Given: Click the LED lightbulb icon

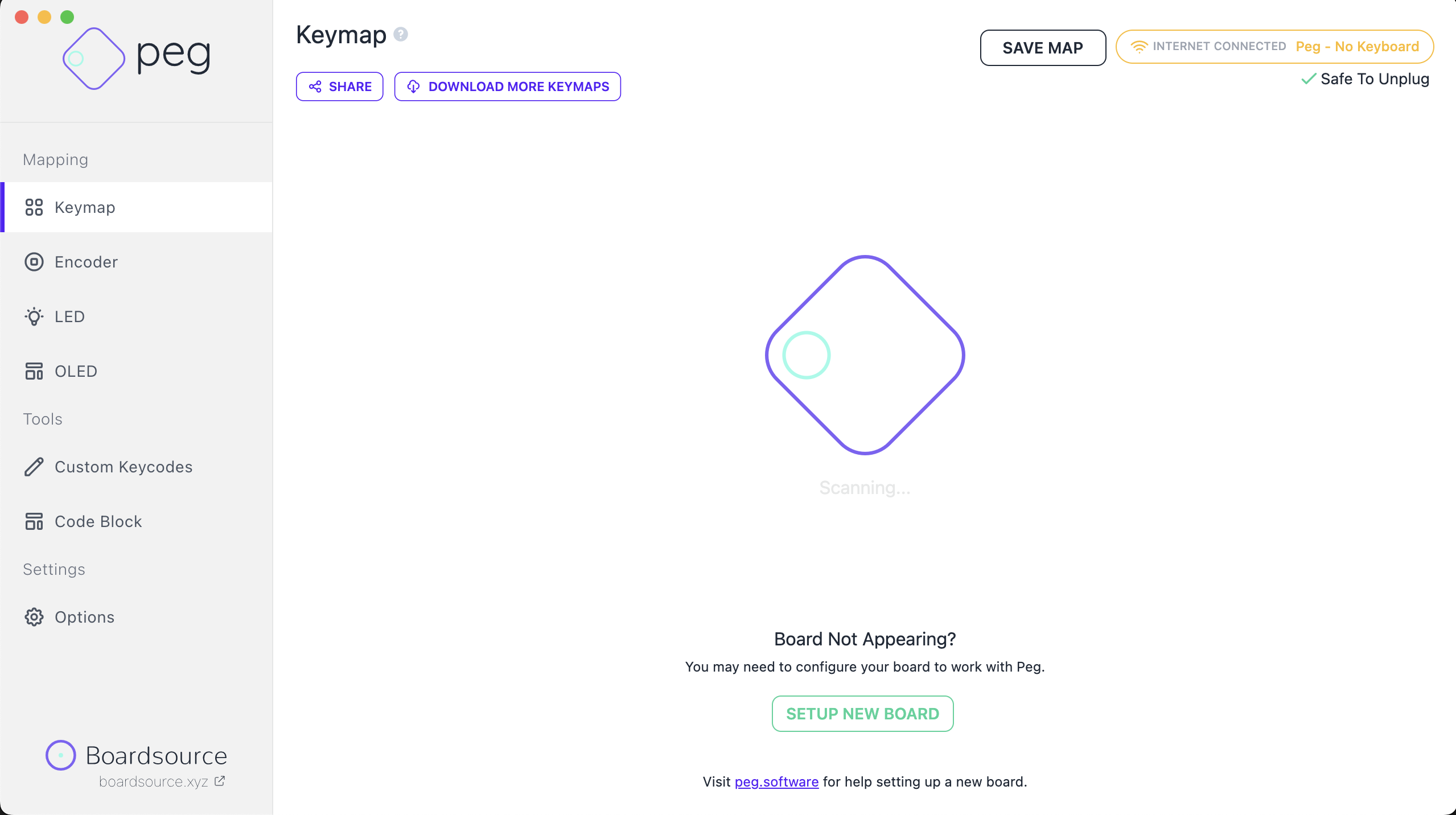Looking at the screenshot, I should click(x=34, y=316).
